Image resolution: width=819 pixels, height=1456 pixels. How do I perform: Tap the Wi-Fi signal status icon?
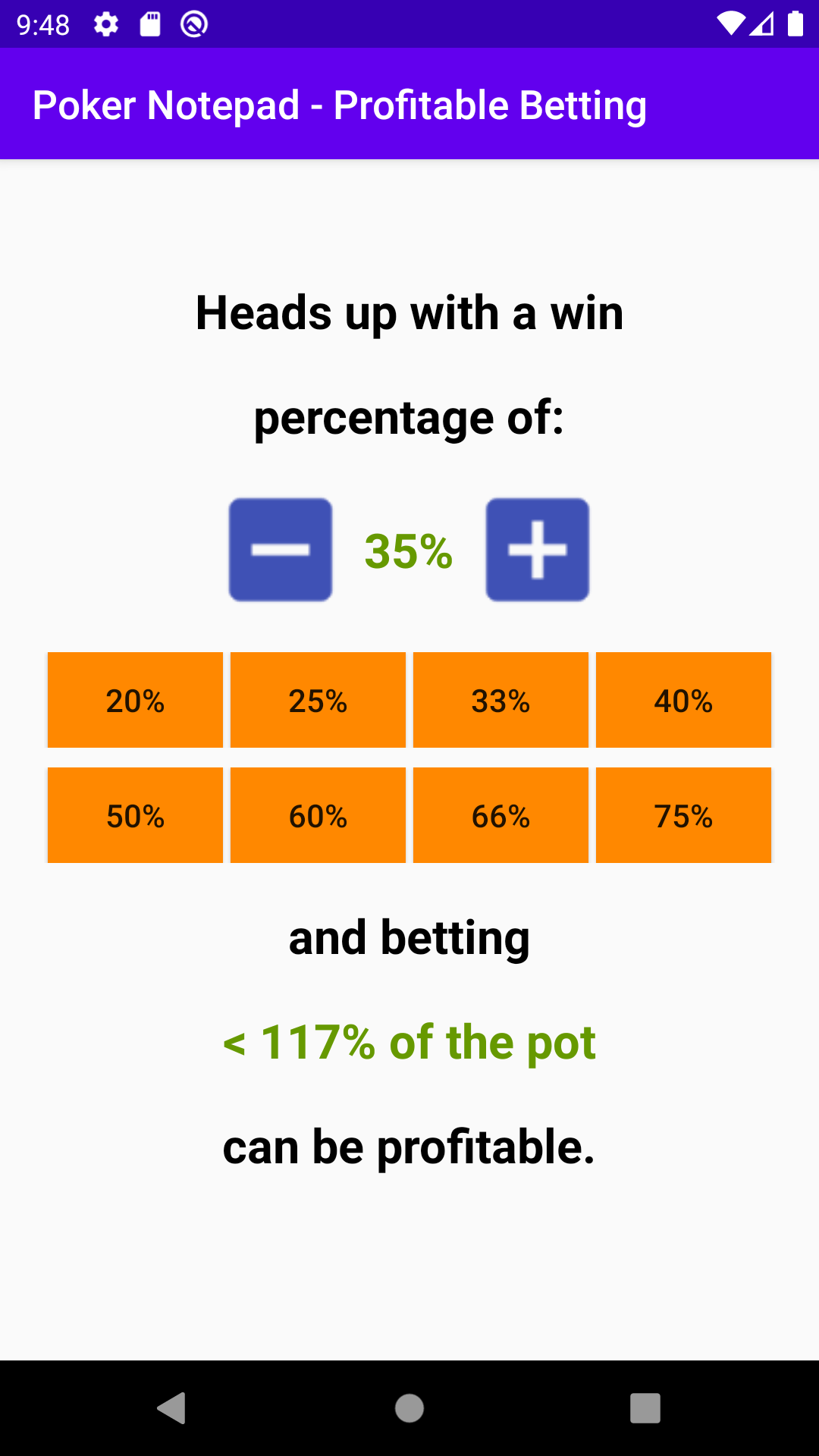pos(730,24)
